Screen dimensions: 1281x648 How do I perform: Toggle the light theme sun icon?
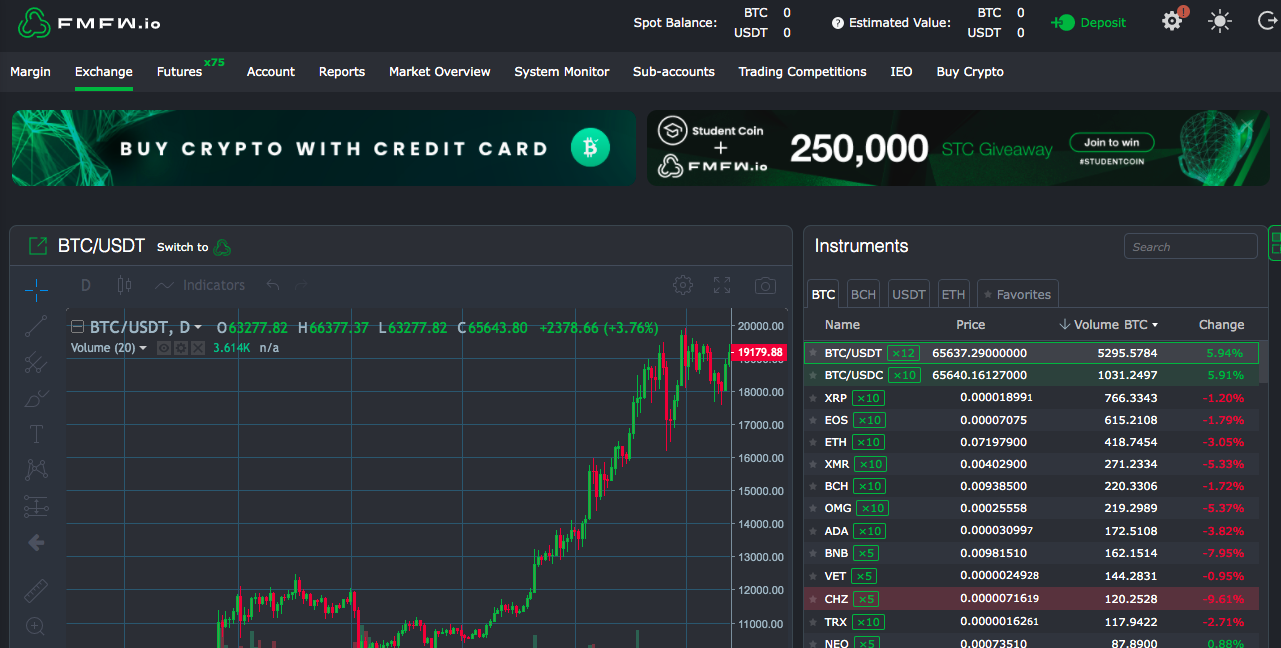(x=1219, y=21)
